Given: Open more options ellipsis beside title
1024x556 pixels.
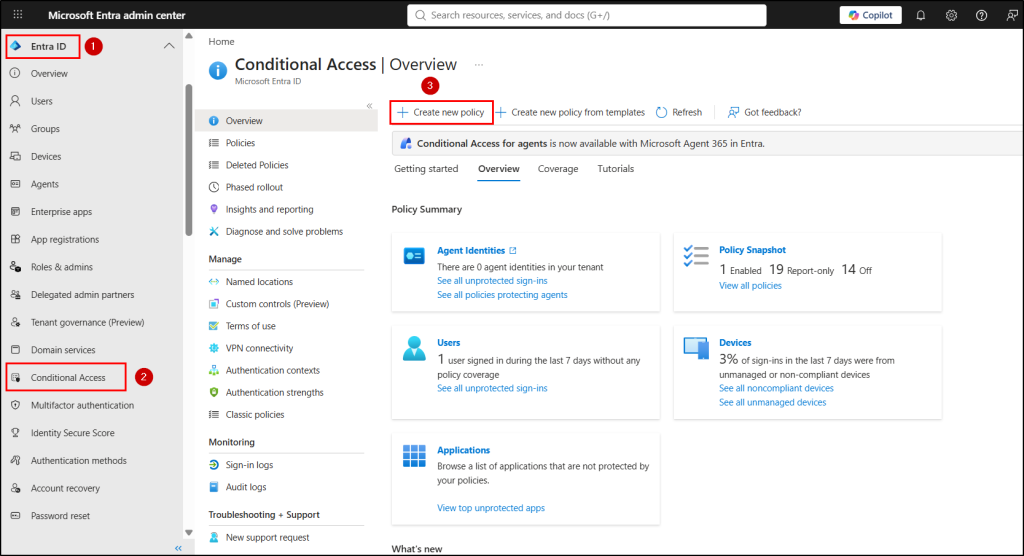Looking at the screenshot, I should click(479, 65).
